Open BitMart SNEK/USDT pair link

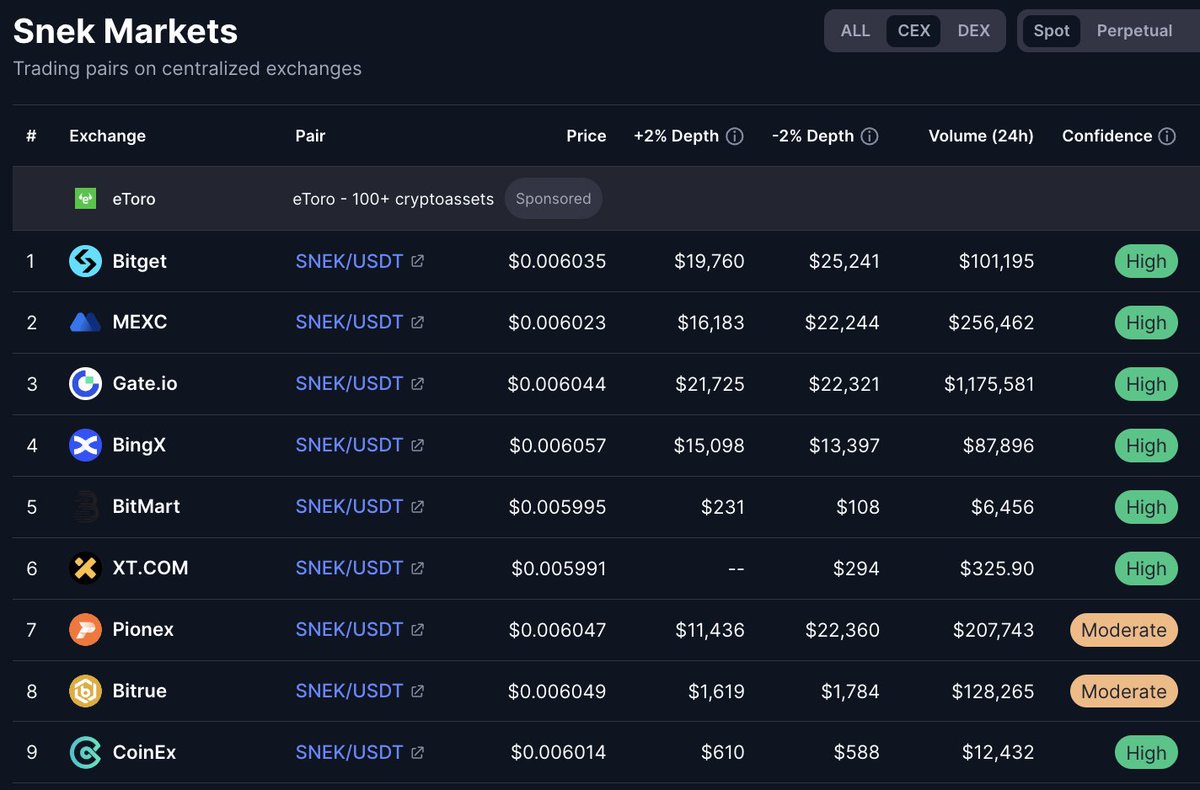pos(349,507)
